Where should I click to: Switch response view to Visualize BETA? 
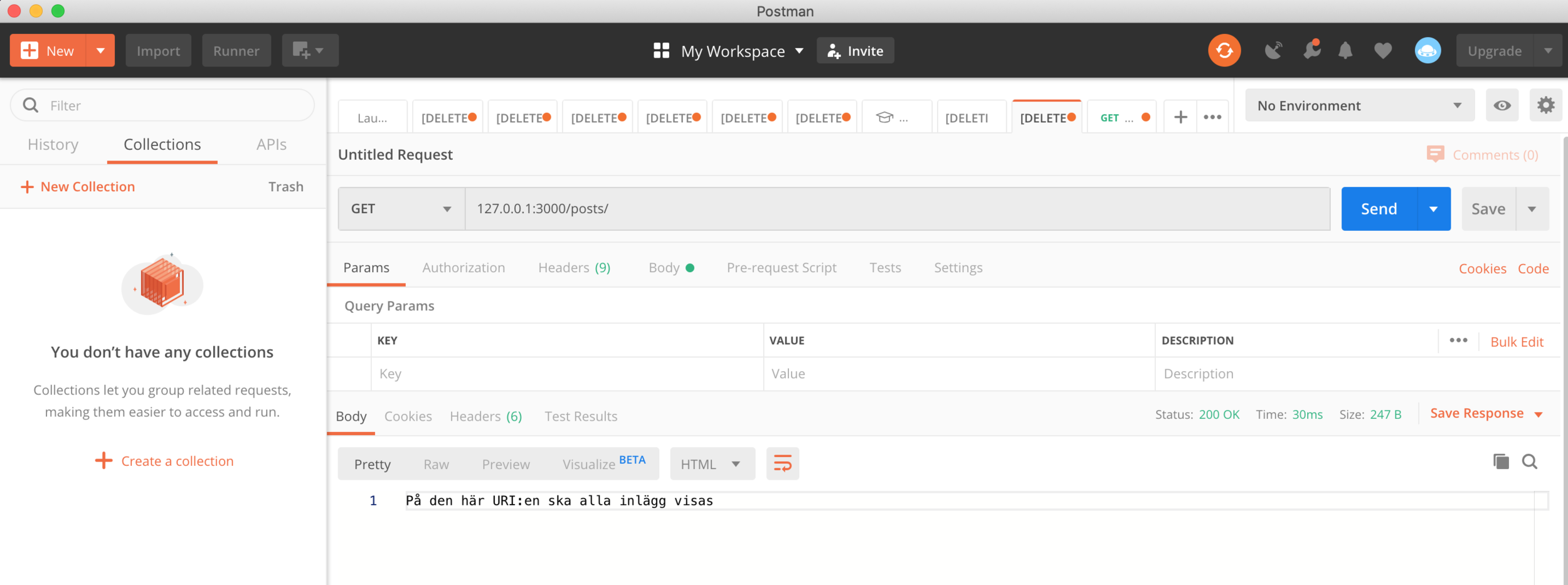[603, 464]
